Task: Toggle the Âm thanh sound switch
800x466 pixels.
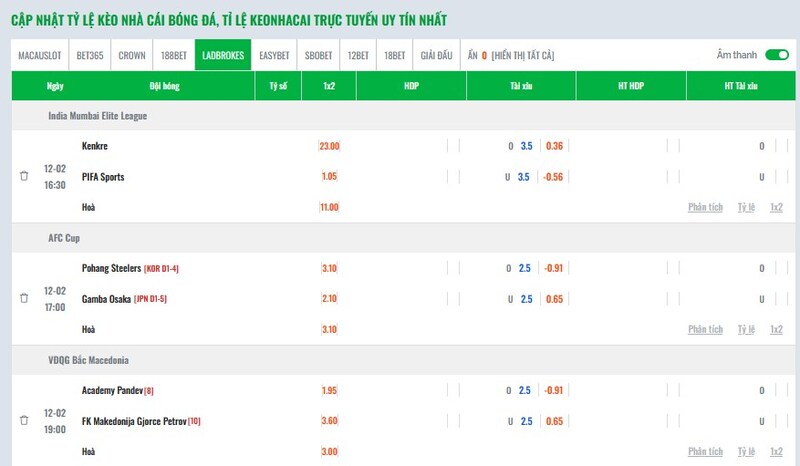Action: [776, 55]
